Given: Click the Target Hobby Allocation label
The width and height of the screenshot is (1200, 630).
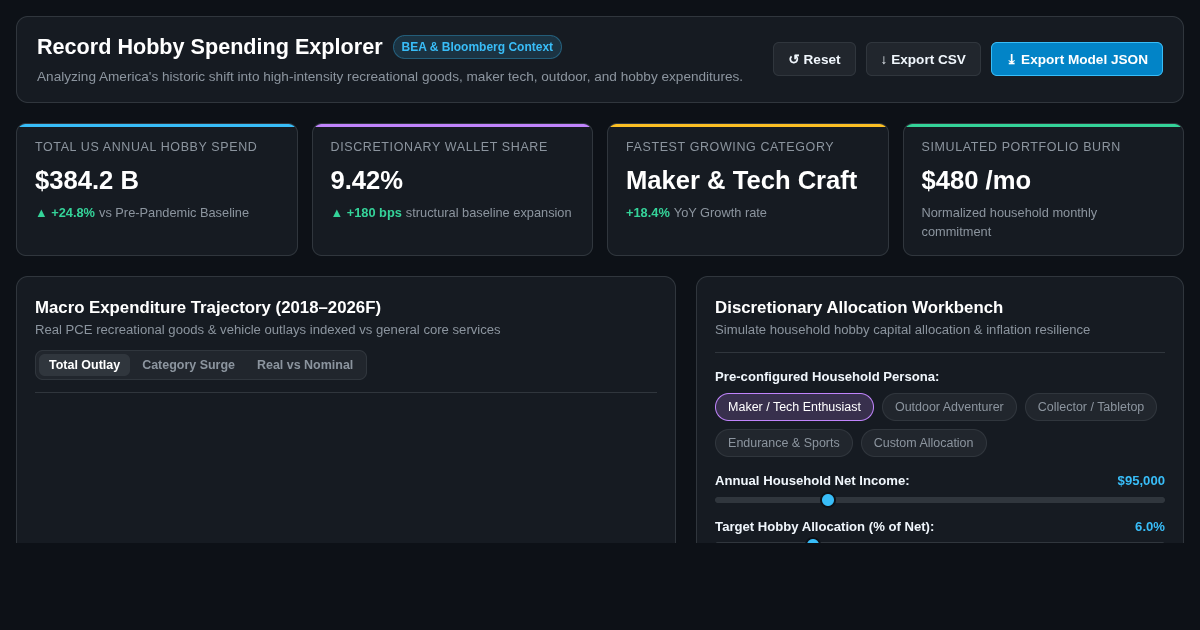Looking at the screenshot, I should 824,526.
